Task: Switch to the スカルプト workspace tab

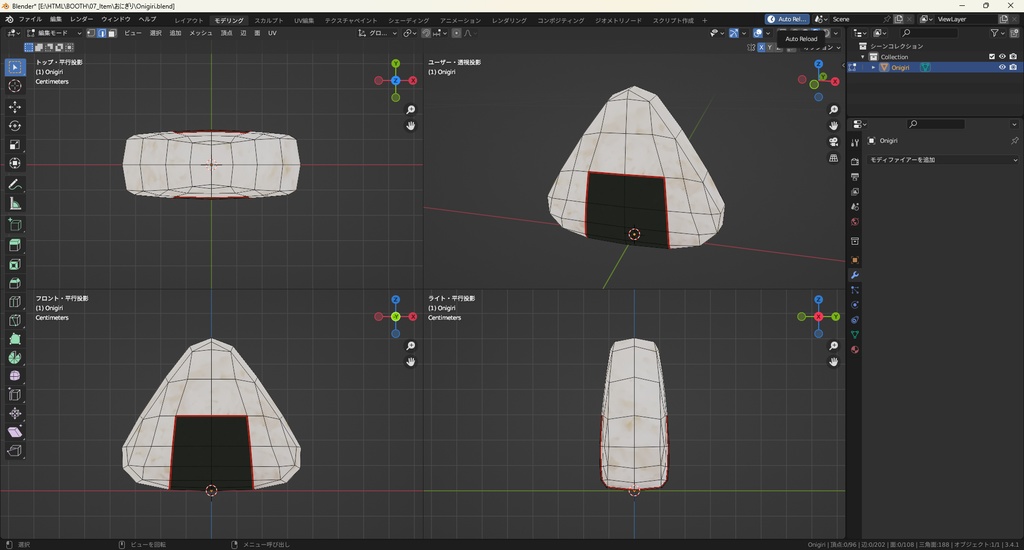Action: 268,20
